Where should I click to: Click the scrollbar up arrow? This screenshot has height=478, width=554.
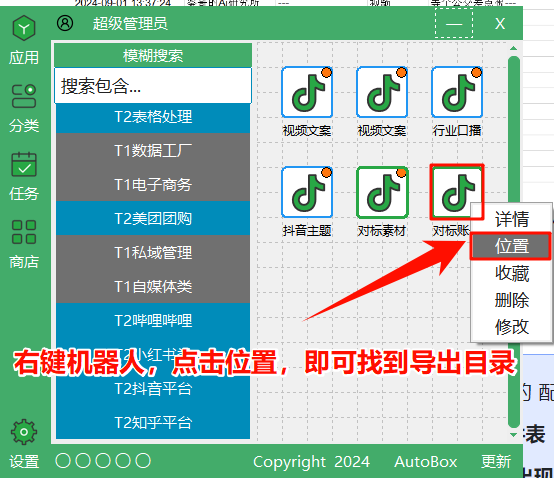513,48
